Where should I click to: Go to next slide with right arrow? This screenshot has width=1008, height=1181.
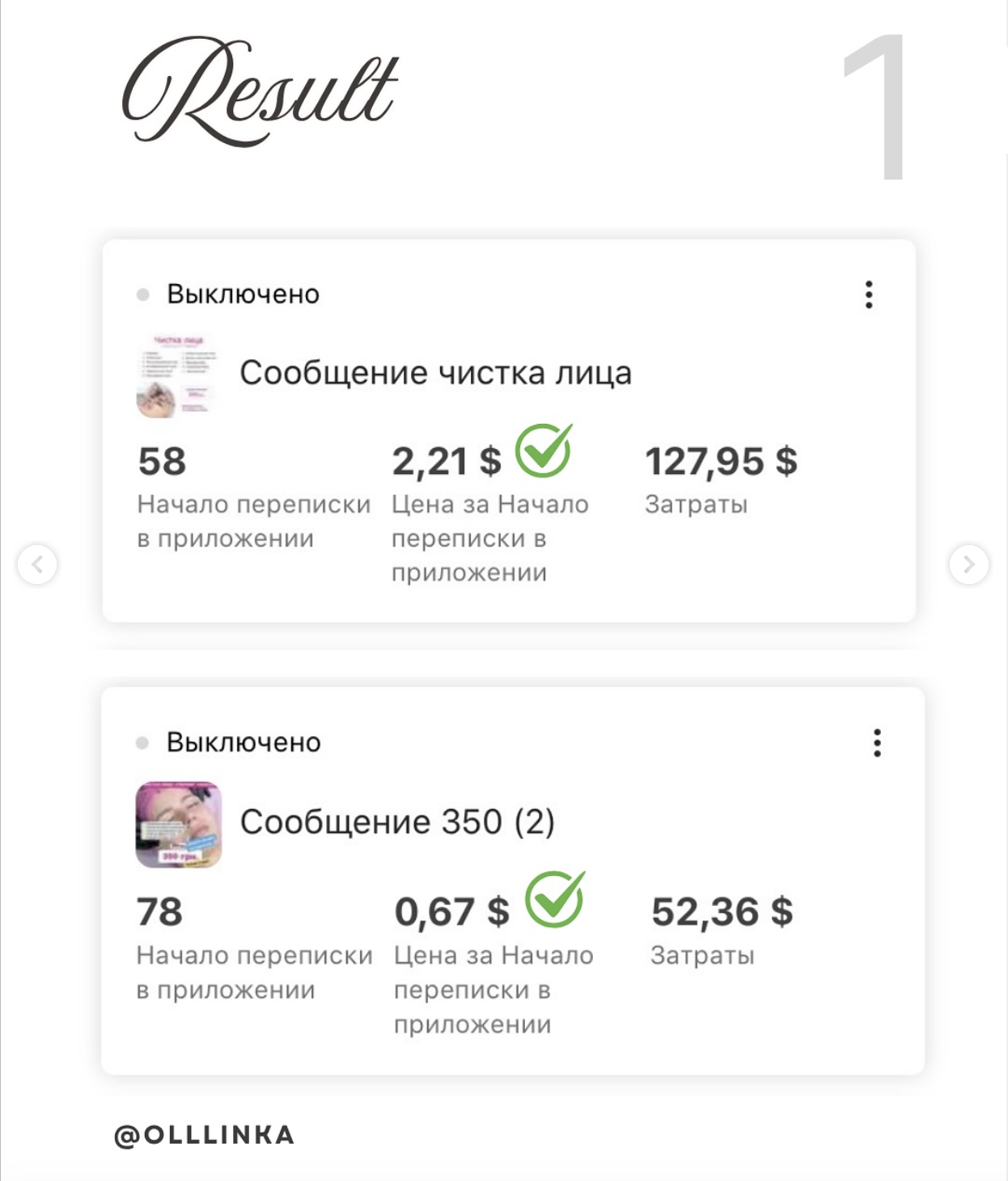[x=968, y=565]
